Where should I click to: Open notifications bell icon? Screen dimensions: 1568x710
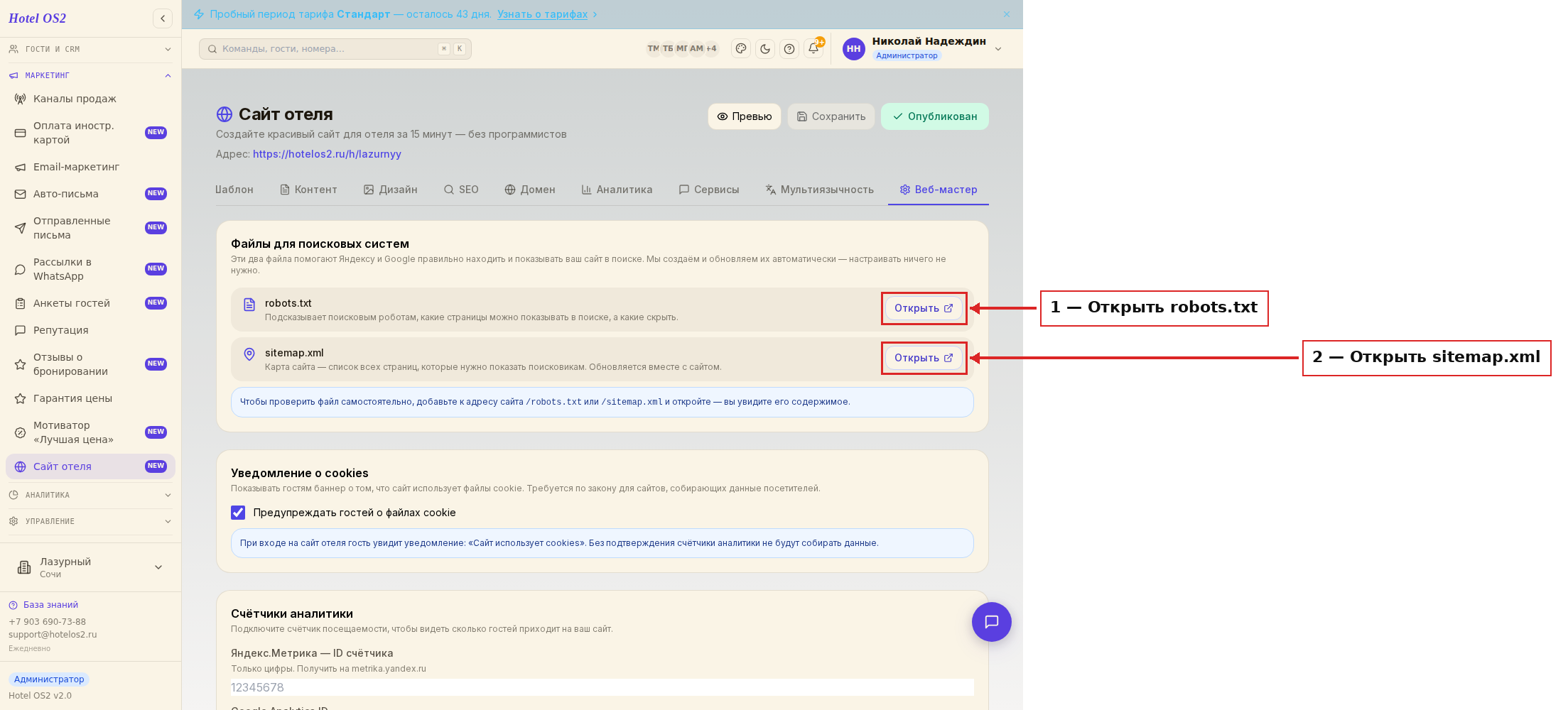813,48
